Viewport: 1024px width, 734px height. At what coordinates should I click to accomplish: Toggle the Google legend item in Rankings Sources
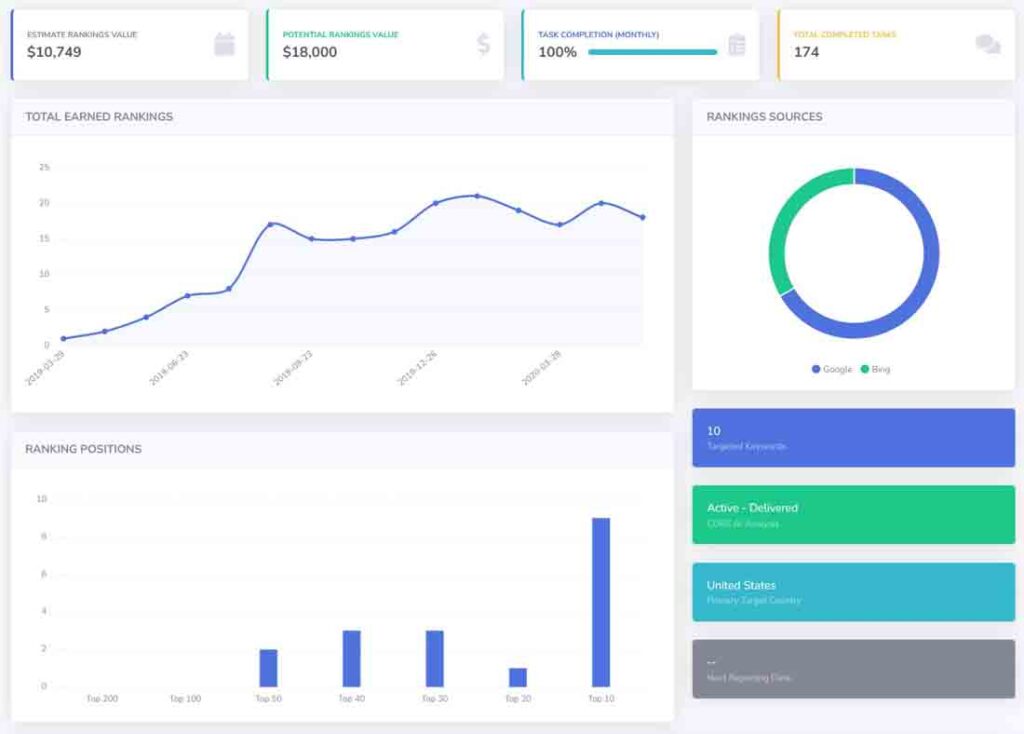point(832,369)
